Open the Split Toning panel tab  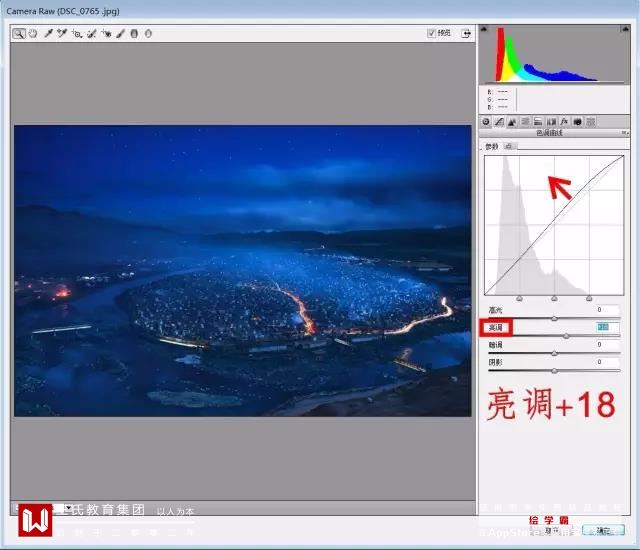(538, 122)
